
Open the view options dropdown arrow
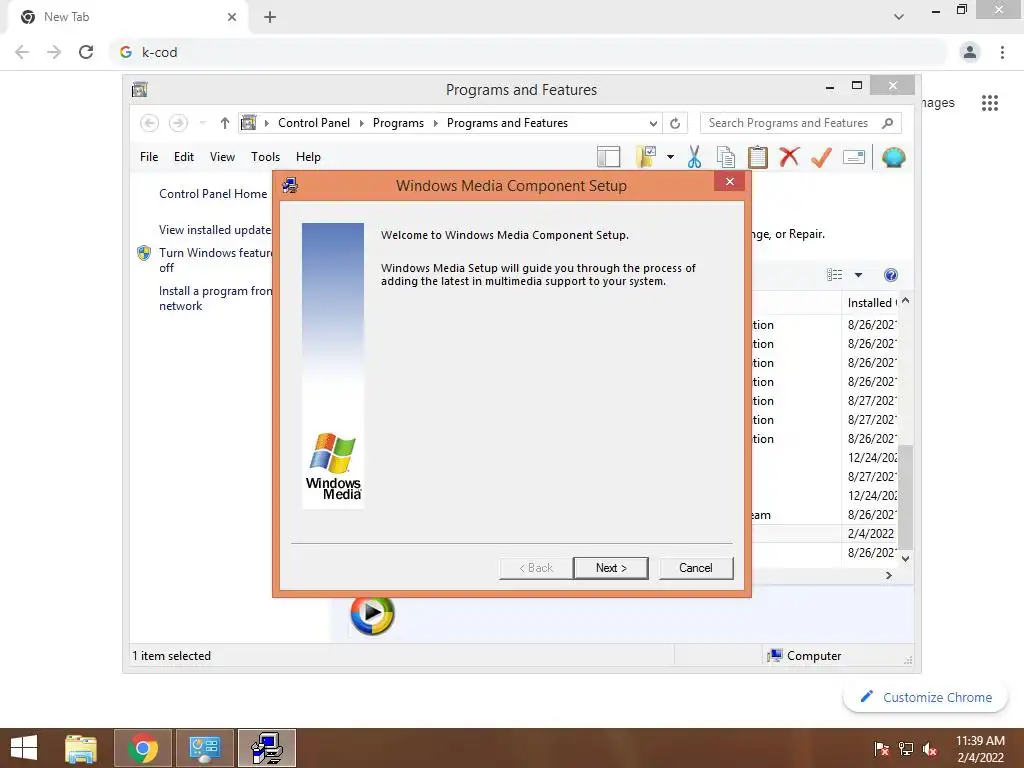[x=858, y=275]
